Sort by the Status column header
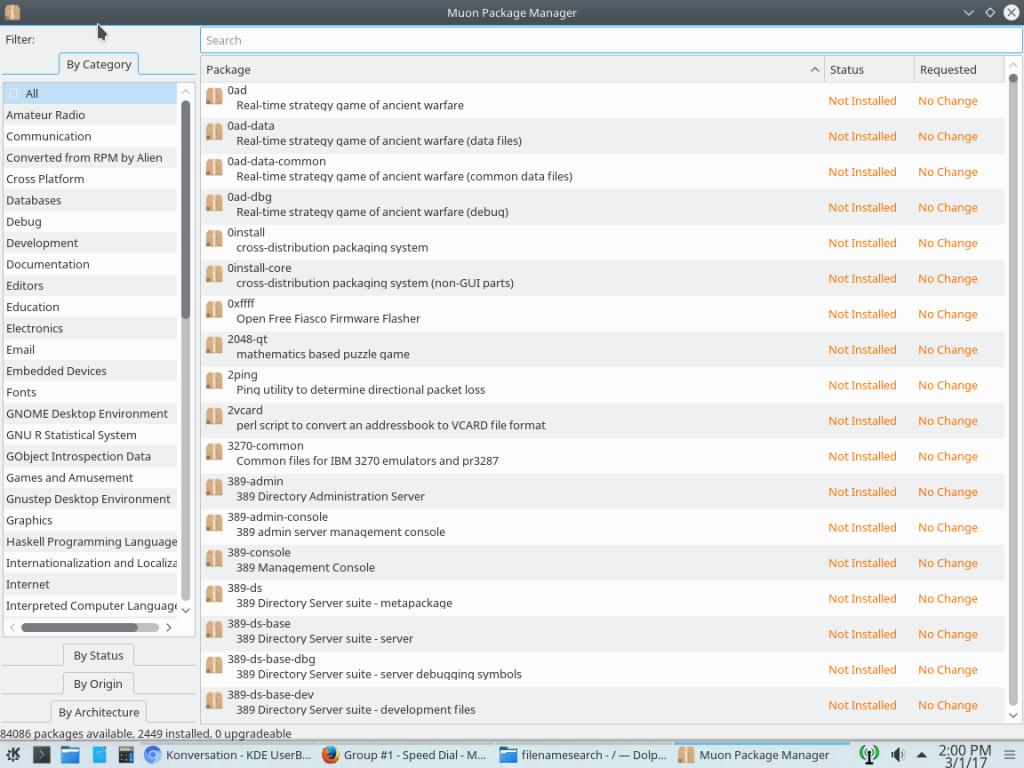 click(x=868, y=70)
